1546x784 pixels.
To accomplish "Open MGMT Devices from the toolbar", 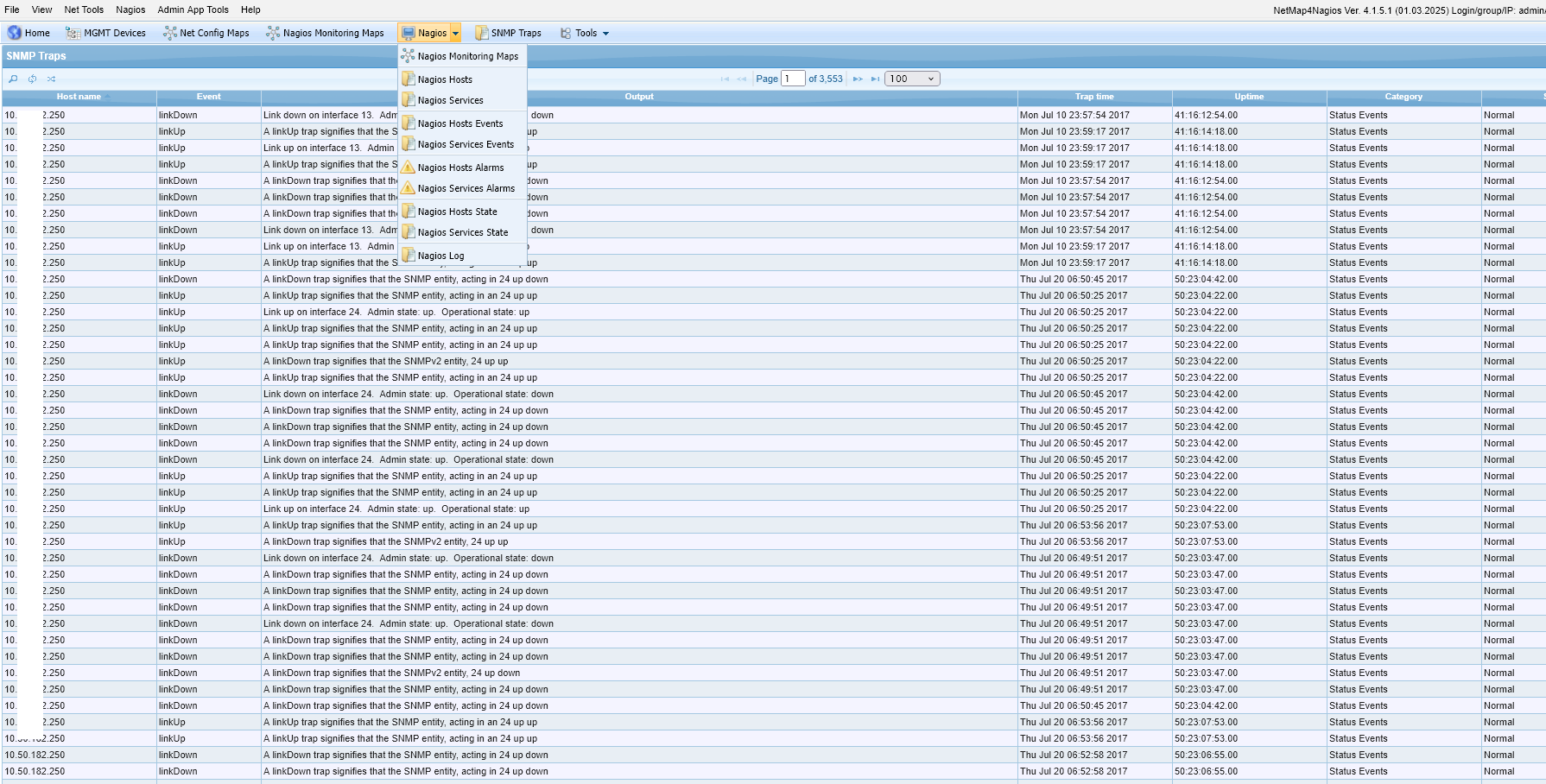I will (105, 33).
